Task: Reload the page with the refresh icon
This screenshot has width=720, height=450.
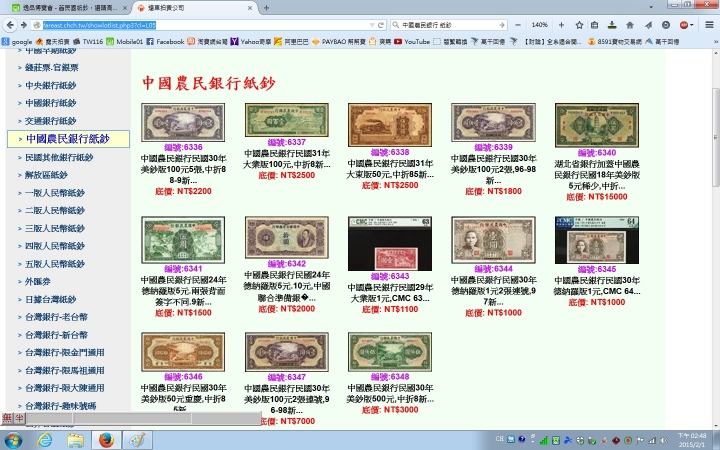Action: pyautogui.click(x=381, y=25)
